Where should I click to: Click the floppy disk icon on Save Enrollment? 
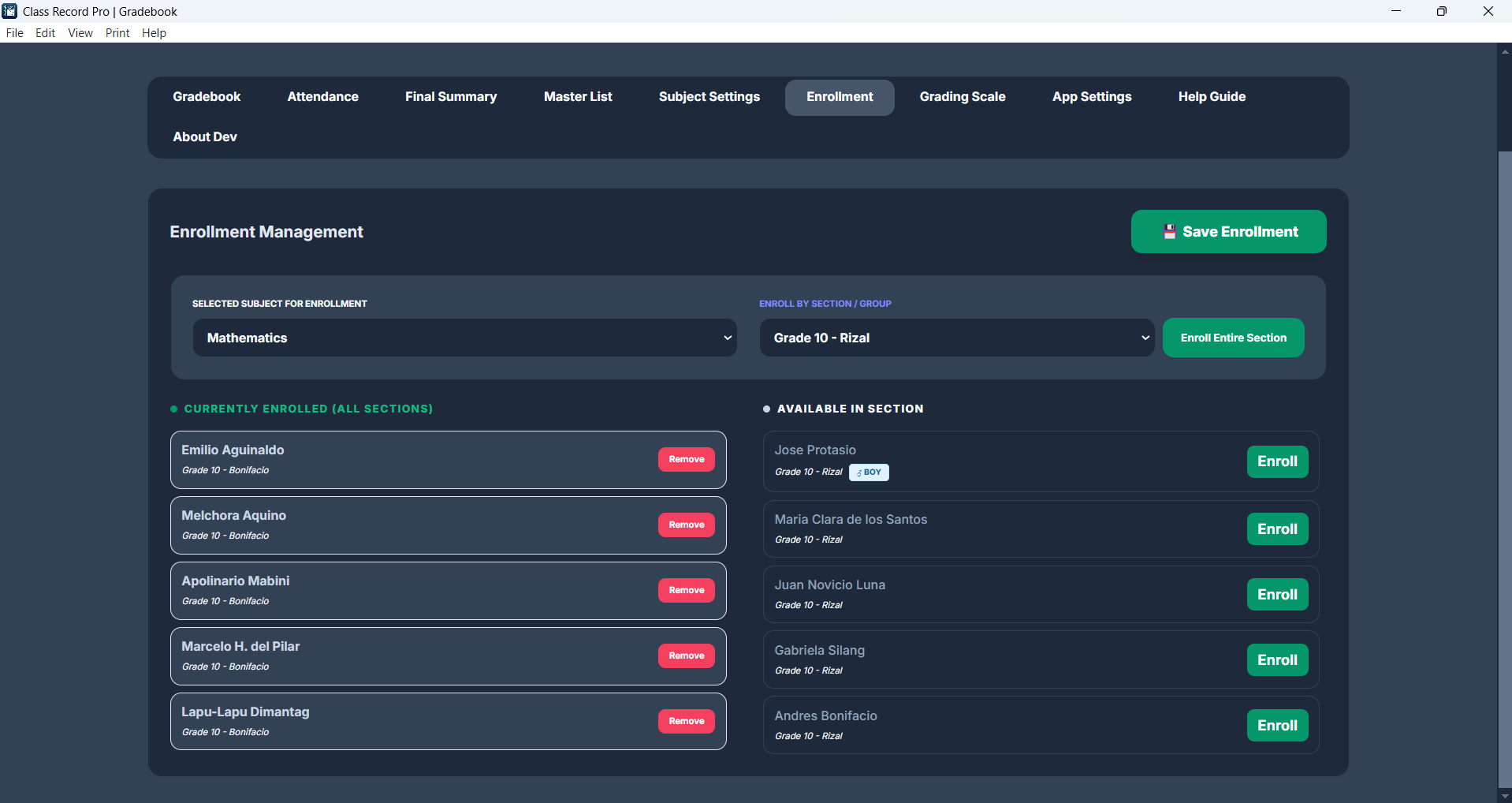point(1170,232)
